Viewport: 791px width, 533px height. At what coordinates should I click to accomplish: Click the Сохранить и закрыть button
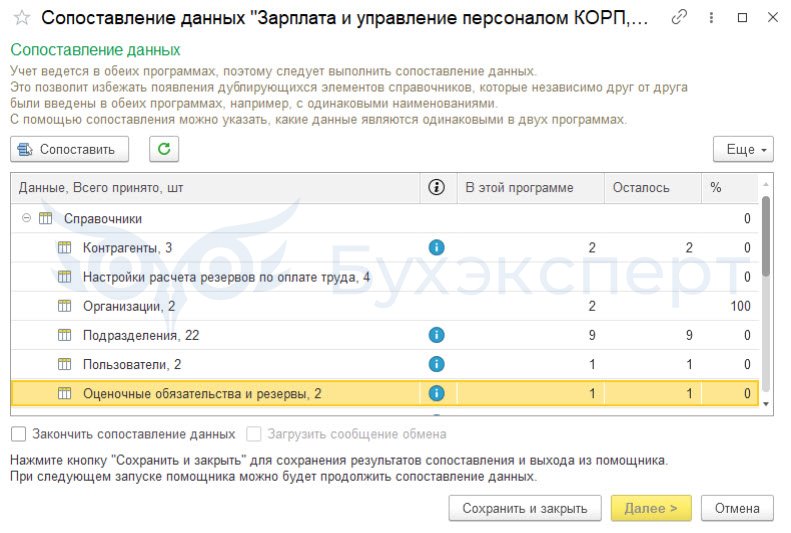pyautogui.click(x=525, y=508)
